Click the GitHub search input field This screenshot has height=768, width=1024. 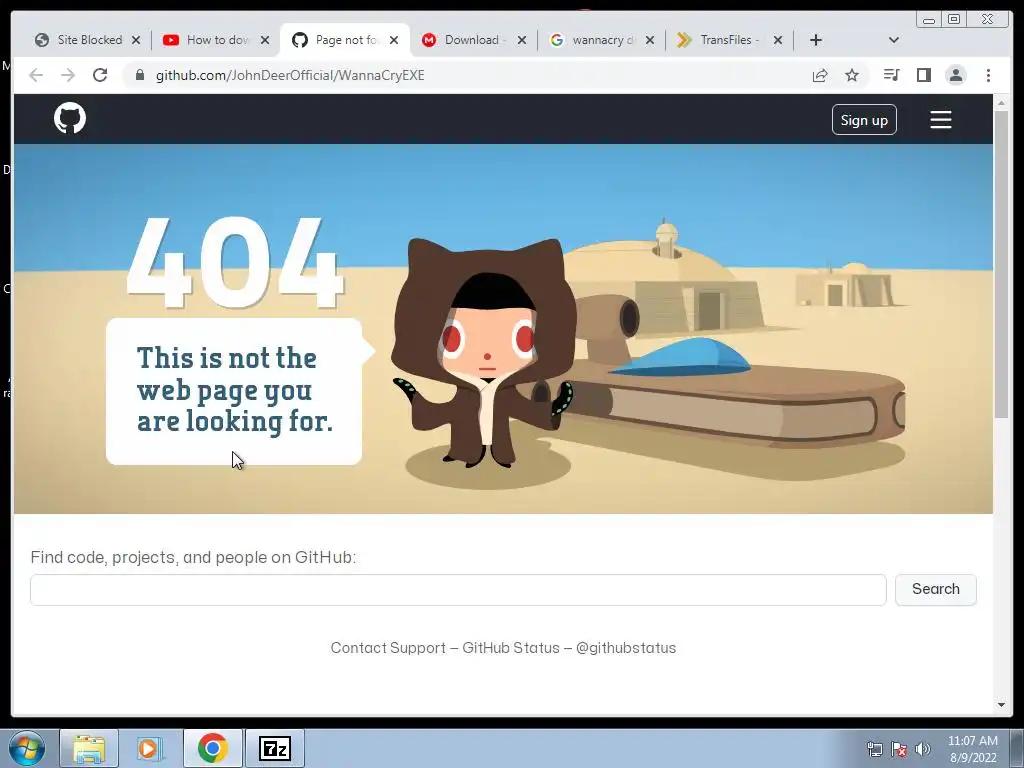(458, 590)
